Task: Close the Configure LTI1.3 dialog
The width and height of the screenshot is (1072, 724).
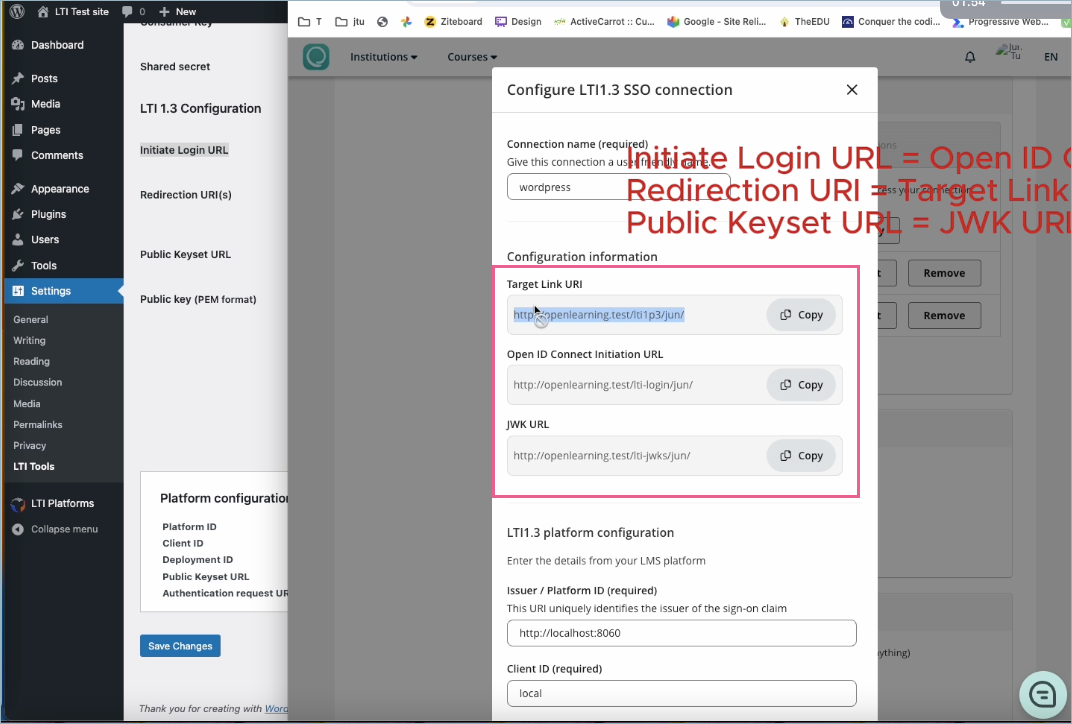Action: coord(852,90)
